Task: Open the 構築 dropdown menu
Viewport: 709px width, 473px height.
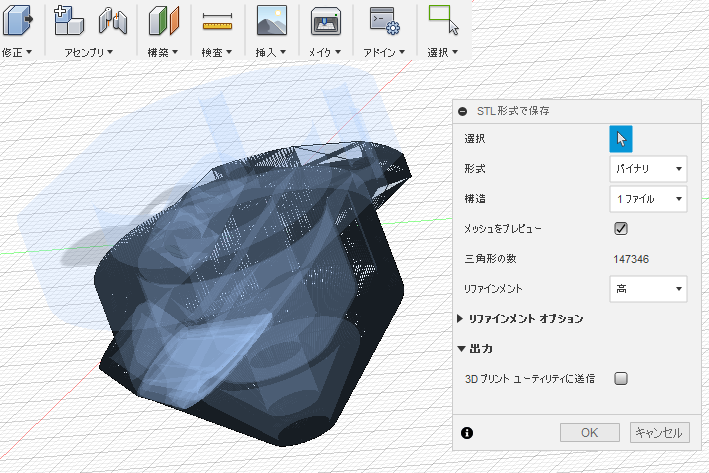Action: [x=163, y=52]
